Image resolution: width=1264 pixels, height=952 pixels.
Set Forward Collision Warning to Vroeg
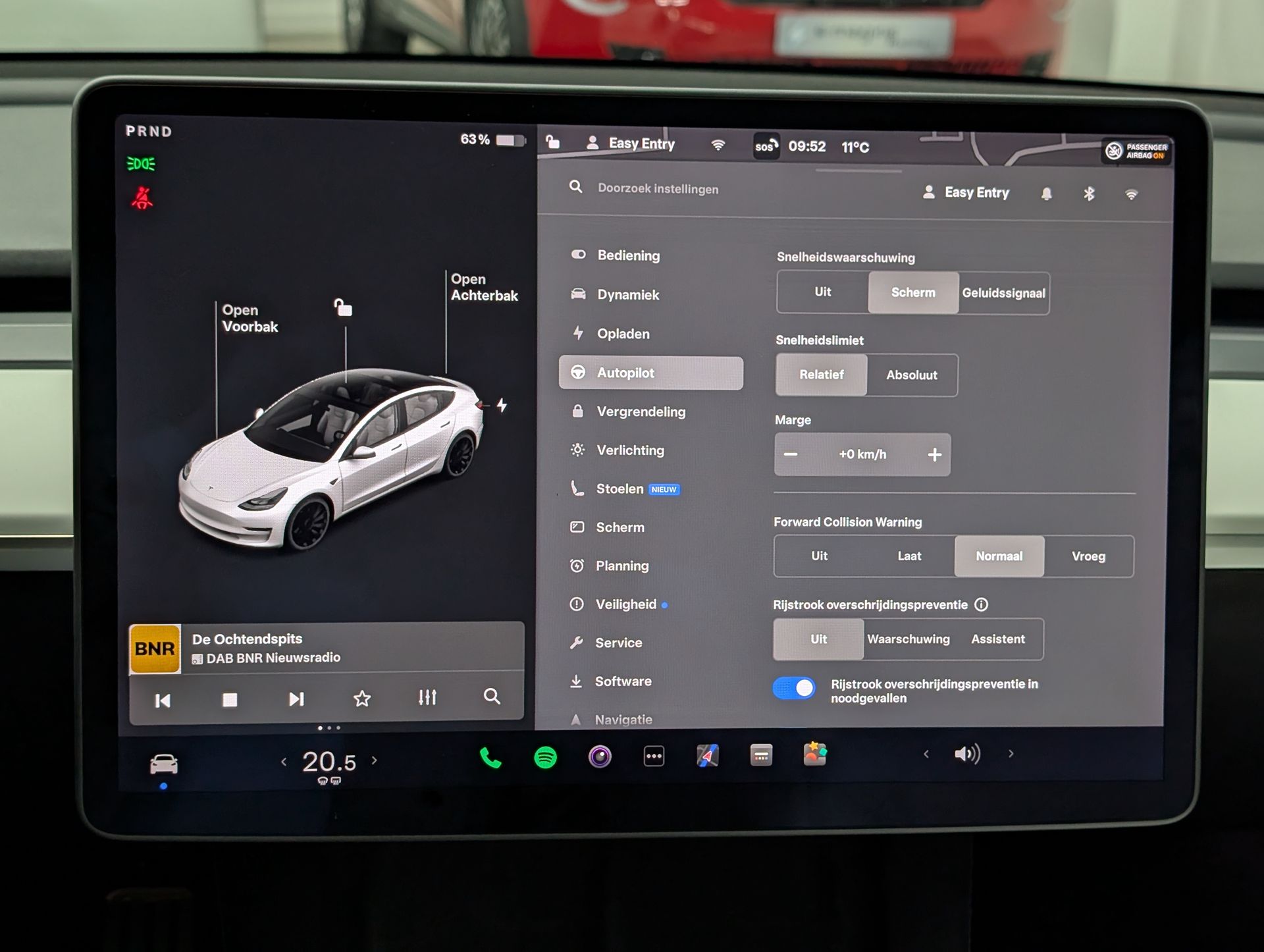pyautogui.click(x=1088, y=556)
